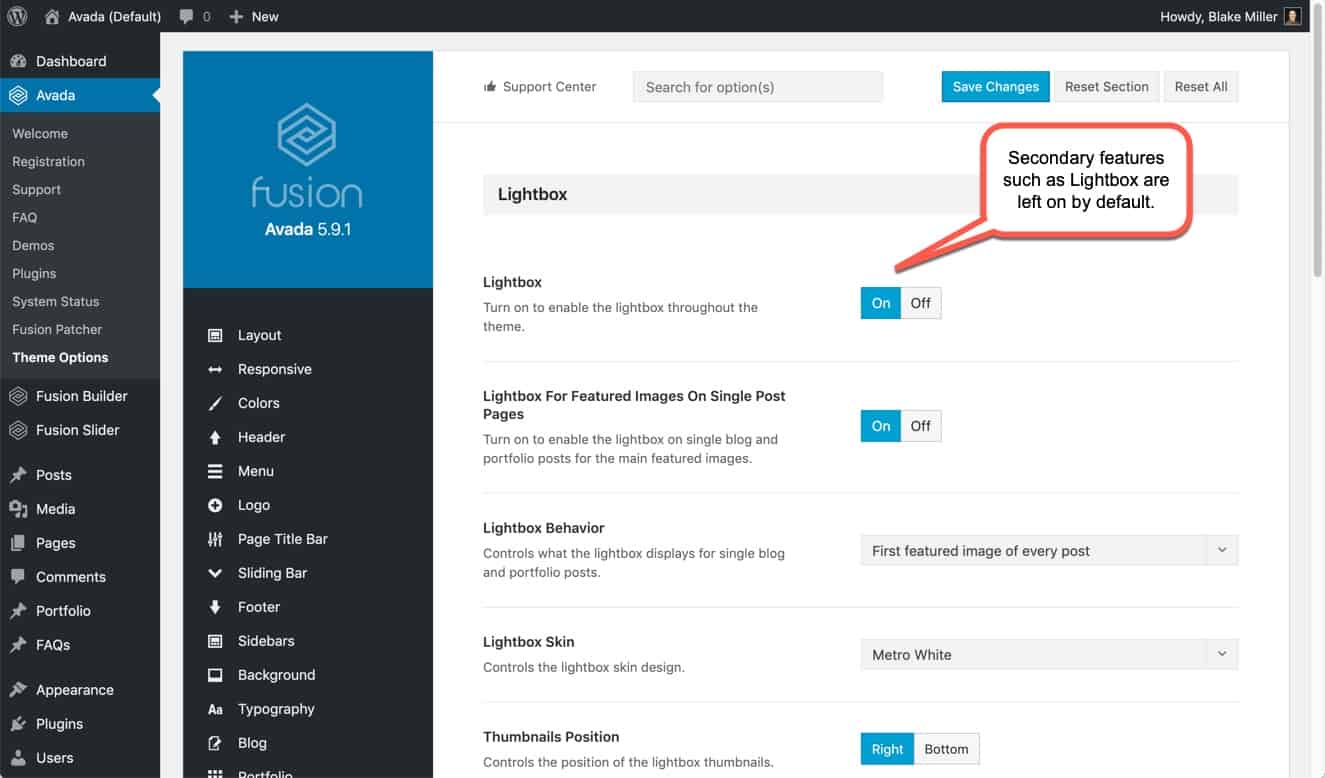This screenshot has height=778, width=1325.
Task: Click the Reset All button
Action: (x=1201, y=87)
